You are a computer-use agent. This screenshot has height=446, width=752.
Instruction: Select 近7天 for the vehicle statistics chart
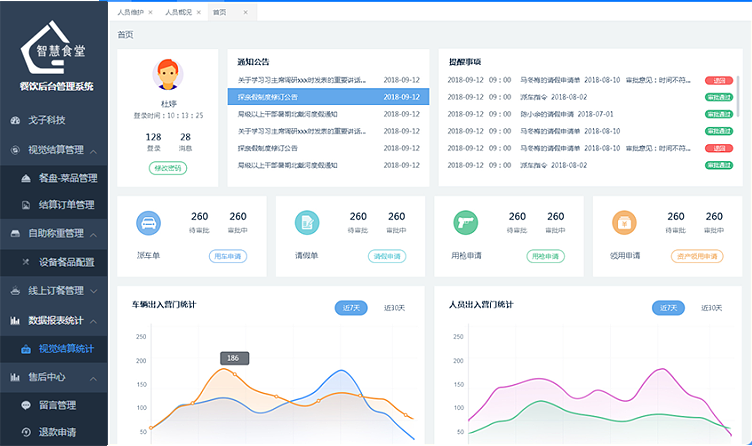point(352,308)
